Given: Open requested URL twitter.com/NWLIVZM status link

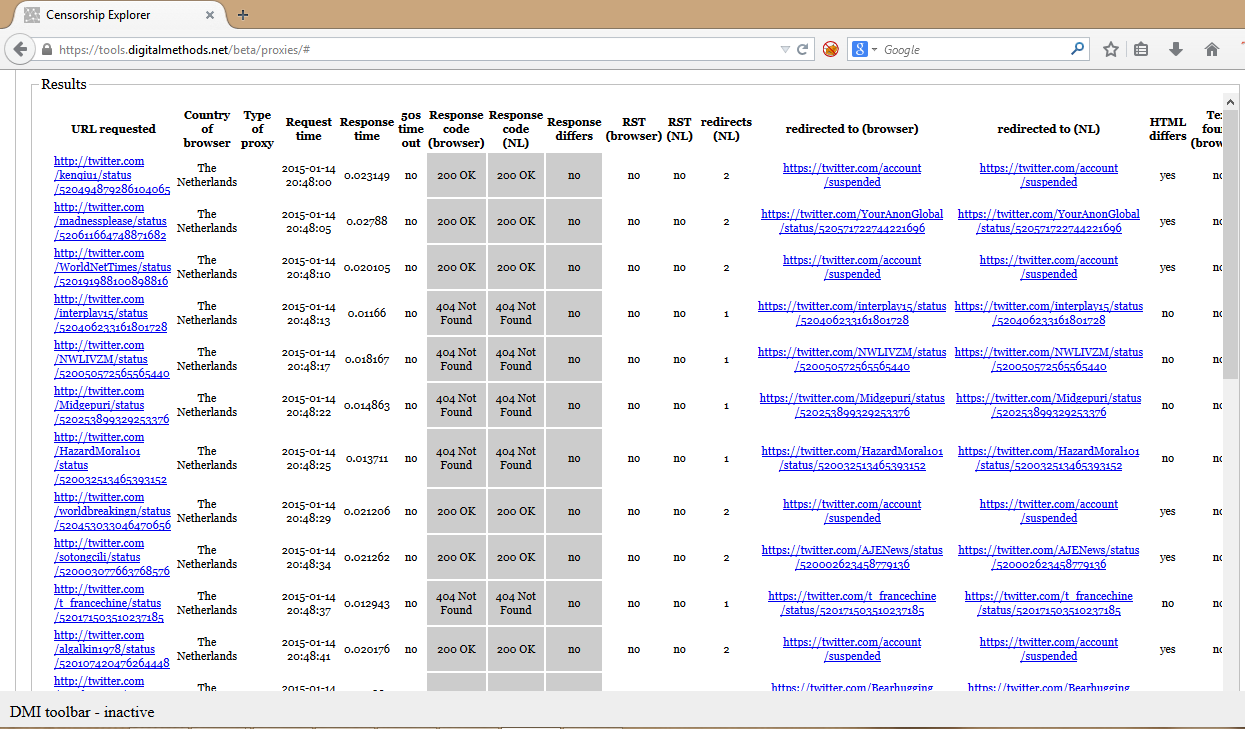Looking at the screenshot, I should point(112,359).
